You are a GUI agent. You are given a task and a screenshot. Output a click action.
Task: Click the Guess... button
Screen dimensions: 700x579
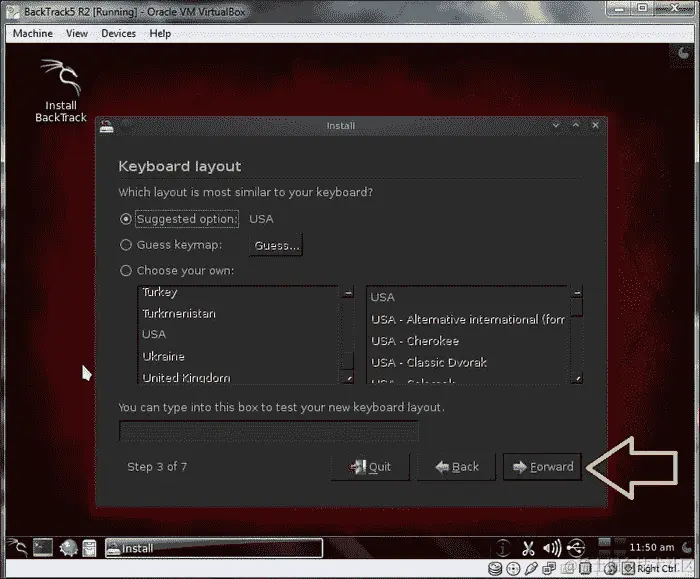click(276, 245)
